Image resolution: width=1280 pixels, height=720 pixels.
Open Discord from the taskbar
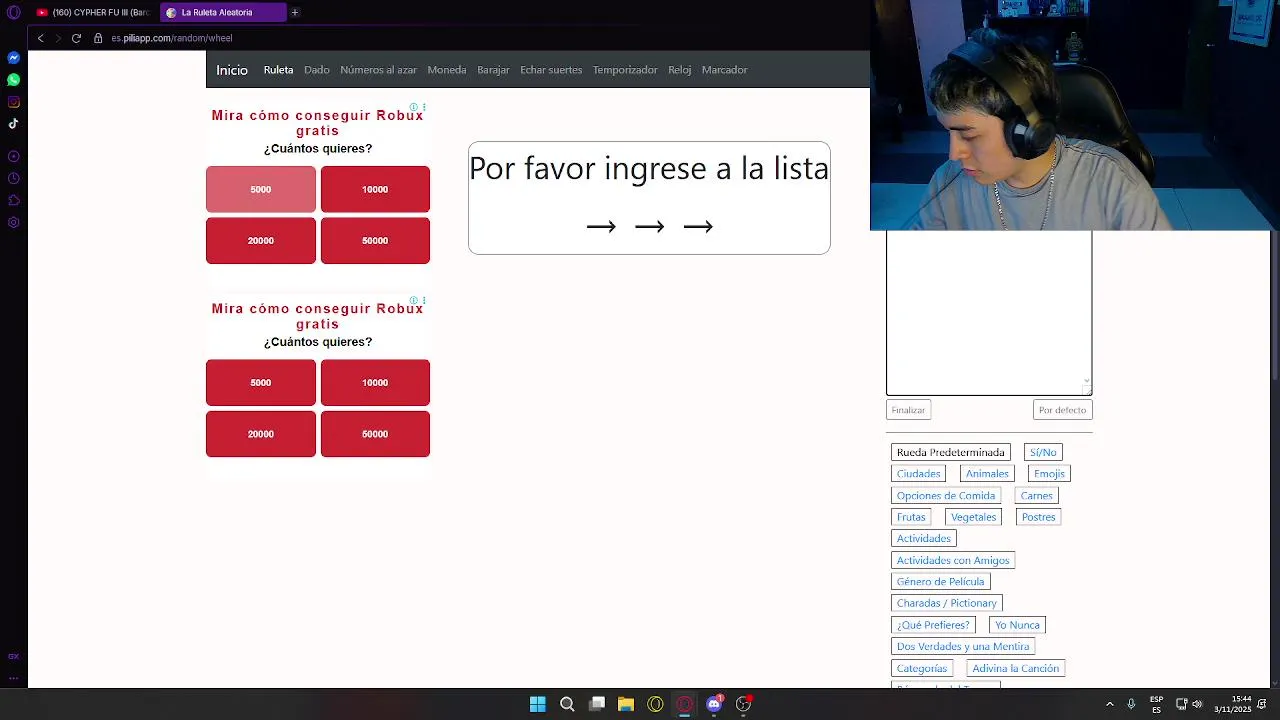pyautogui.click(x=714, y=704)
